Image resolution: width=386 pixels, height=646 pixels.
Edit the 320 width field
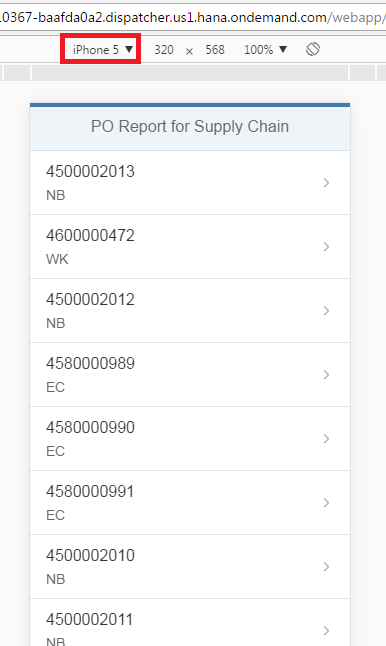point(164,50)
